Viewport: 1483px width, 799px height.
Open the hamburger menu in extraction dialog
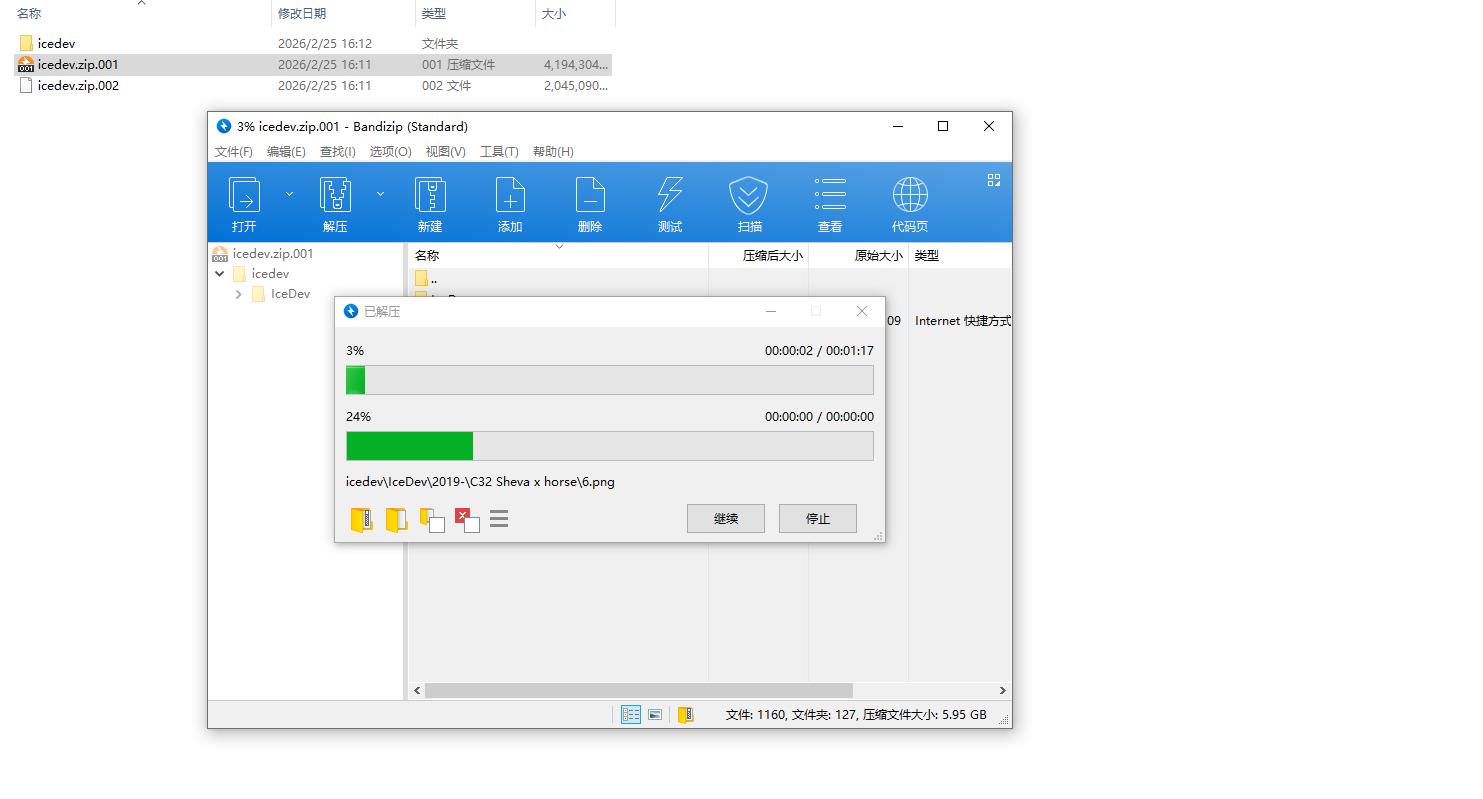click(499, 519)
